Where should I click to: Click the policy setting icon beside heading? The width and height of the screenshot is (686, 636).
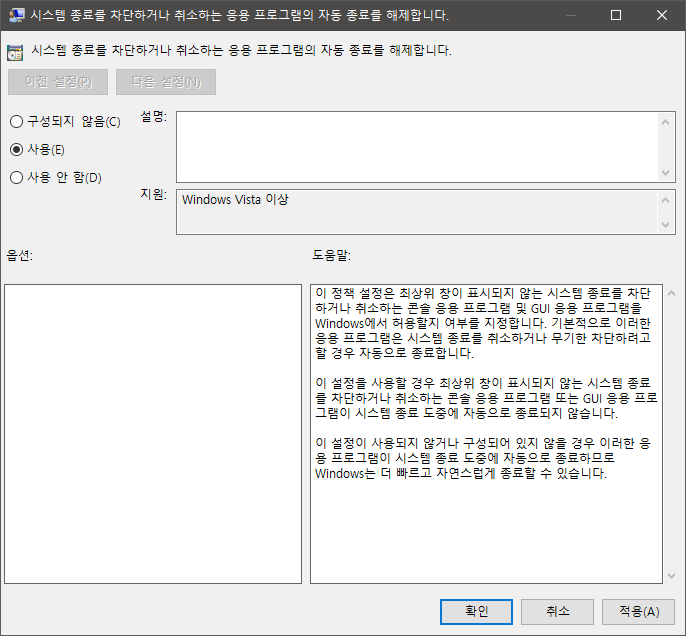click(x=15, y=52)
